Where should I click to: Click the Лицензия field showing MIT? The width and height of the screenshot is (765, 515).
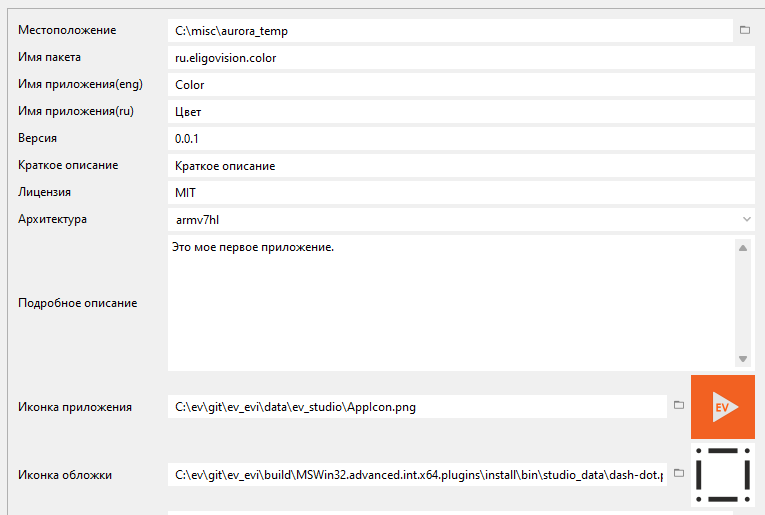(x=460, y=192)
